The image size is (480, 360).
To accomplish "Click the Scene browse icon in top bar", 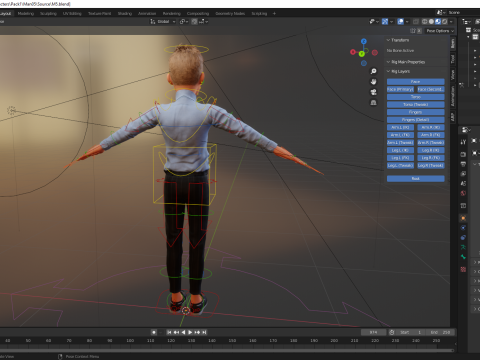I will [x=441, y=12].
